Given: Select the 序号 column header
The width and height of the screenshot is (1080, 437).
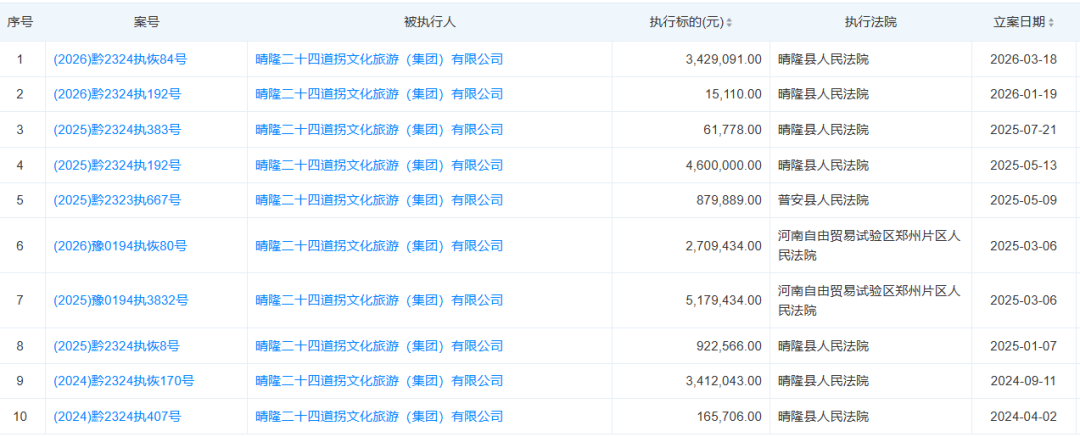Looking at the screenshot, I should [20, 22].
